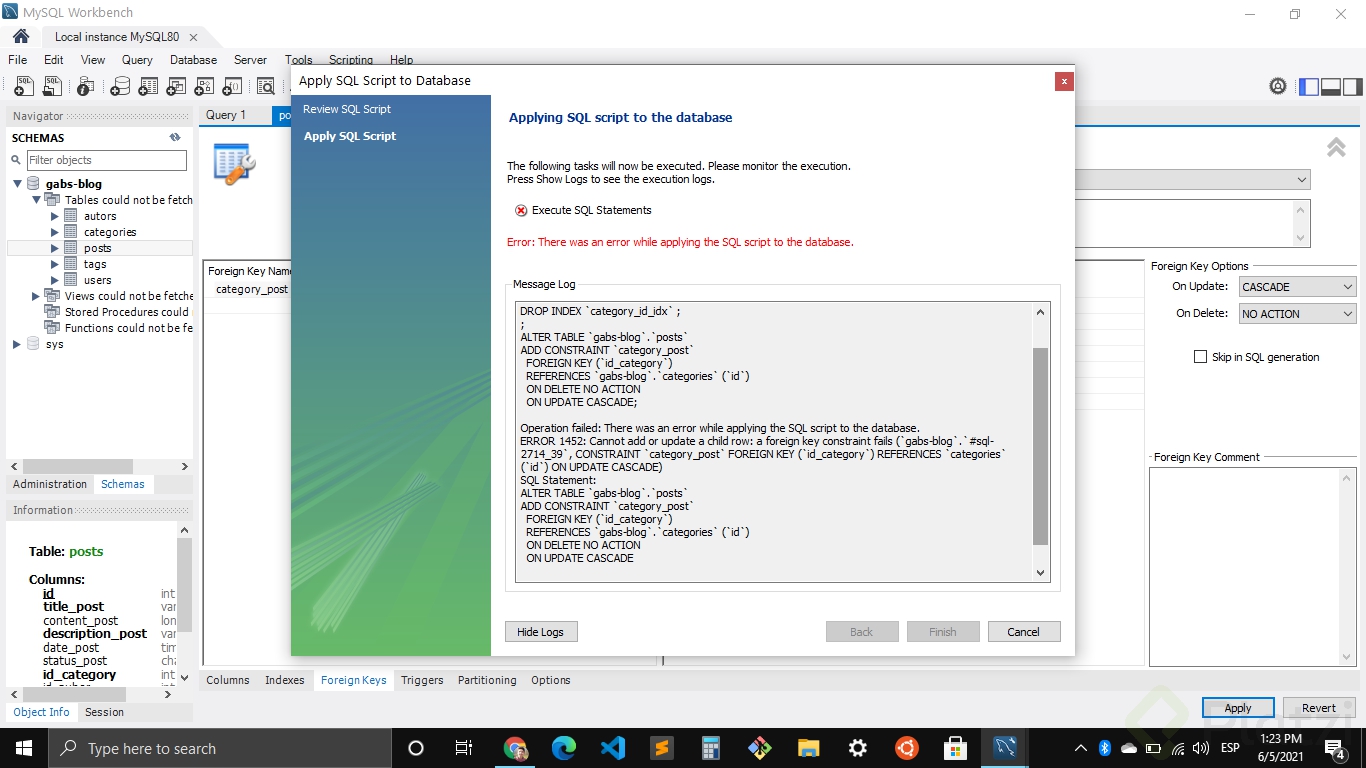Expand the tags table
This screenshot has height=768, width=1366.
click(55, 264)
